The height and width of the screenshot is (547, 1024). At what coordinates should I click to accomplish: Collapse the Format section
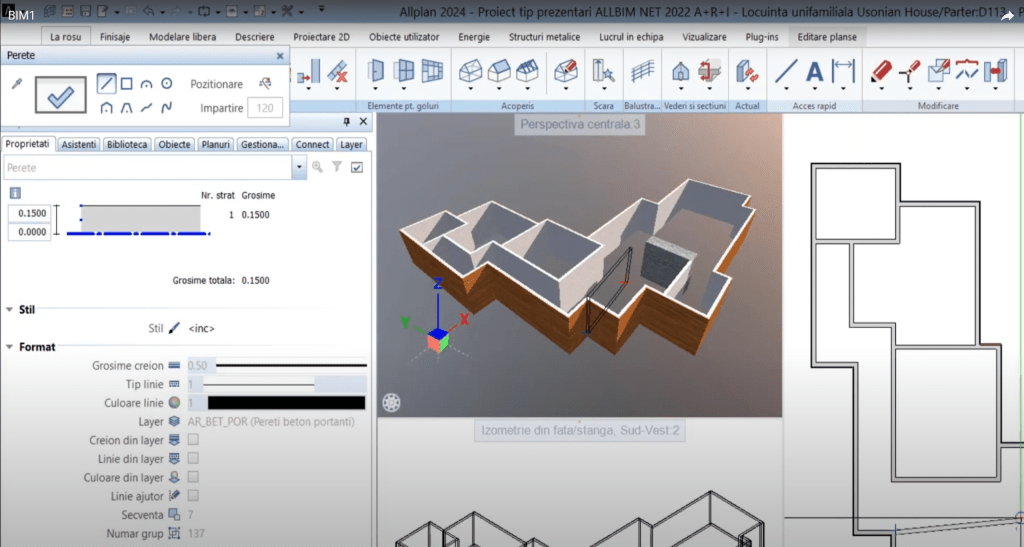10,347
